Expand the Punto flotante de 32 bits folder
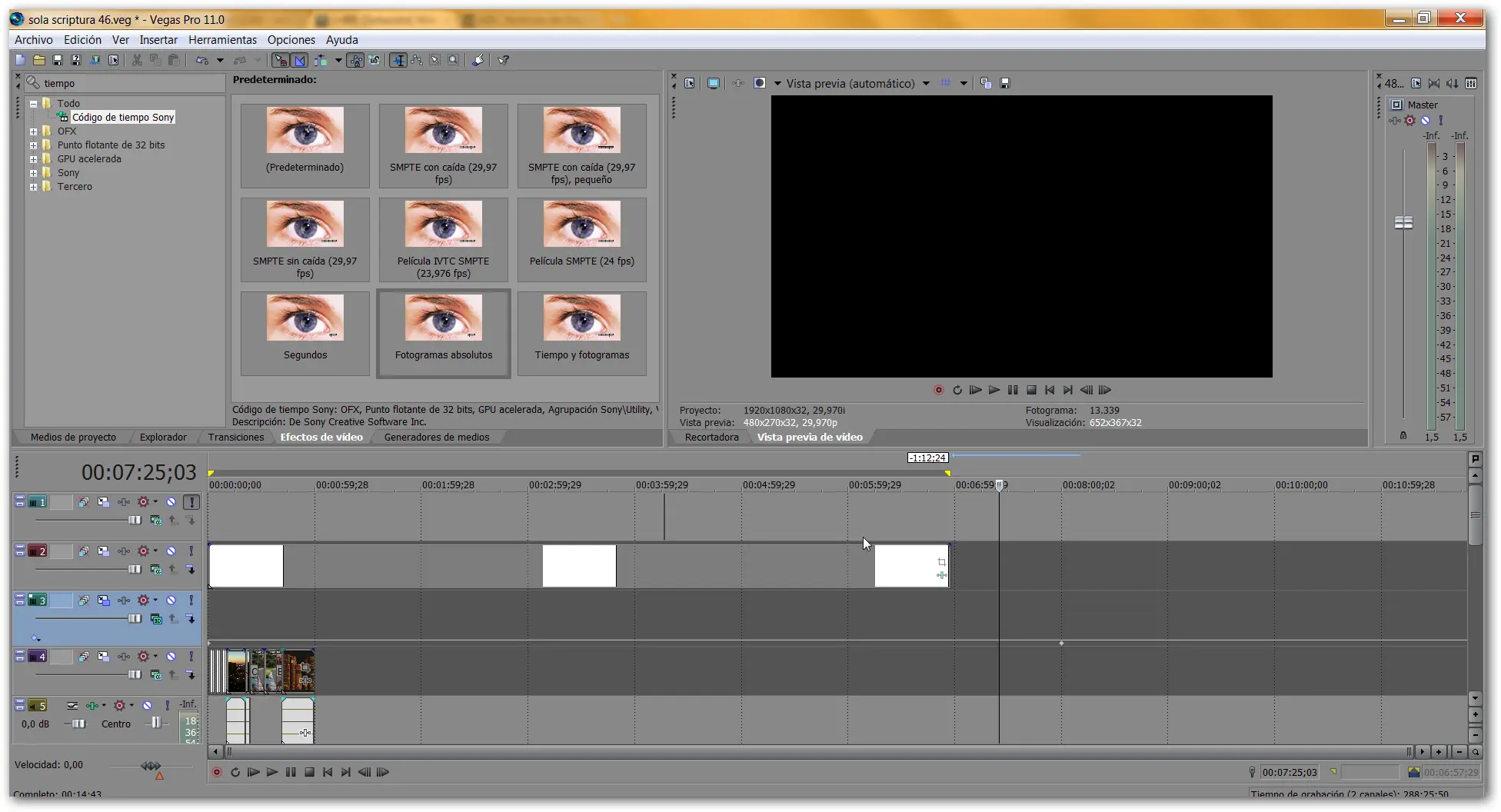 pos(33,145)
